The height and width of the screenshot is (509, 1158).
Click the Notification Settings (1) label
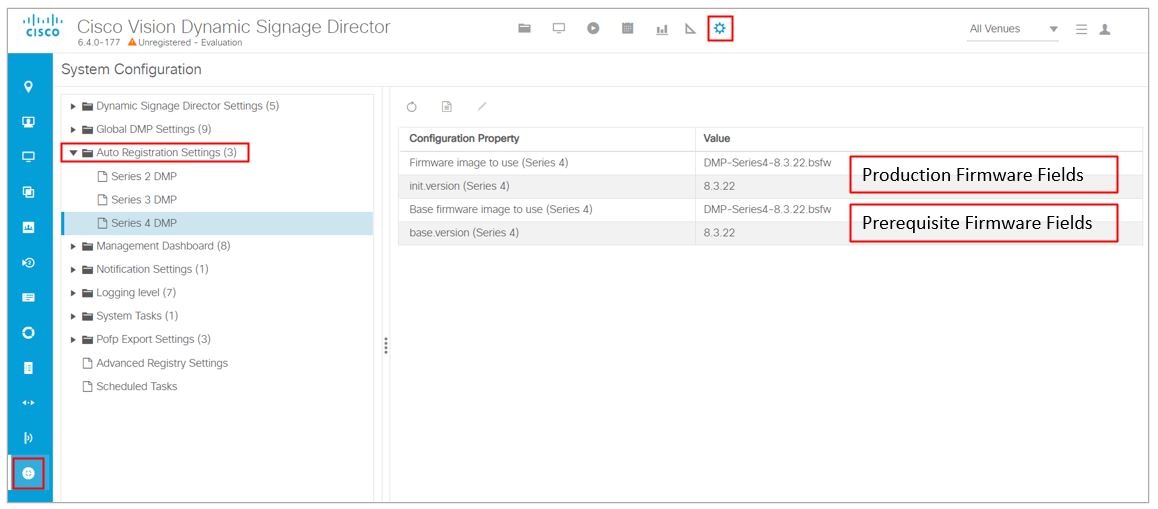152,269
